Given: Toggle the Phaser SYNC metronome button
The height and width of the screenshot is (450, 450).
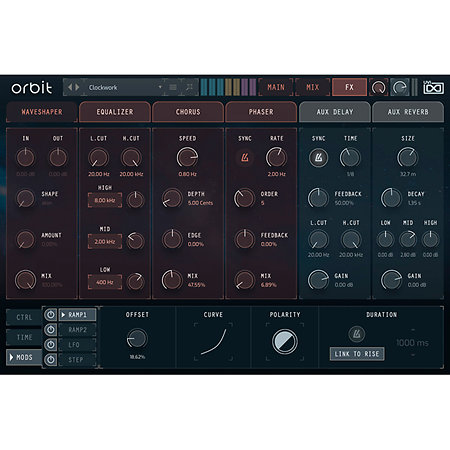Looking at the screenshot, I should click(245, 157).
